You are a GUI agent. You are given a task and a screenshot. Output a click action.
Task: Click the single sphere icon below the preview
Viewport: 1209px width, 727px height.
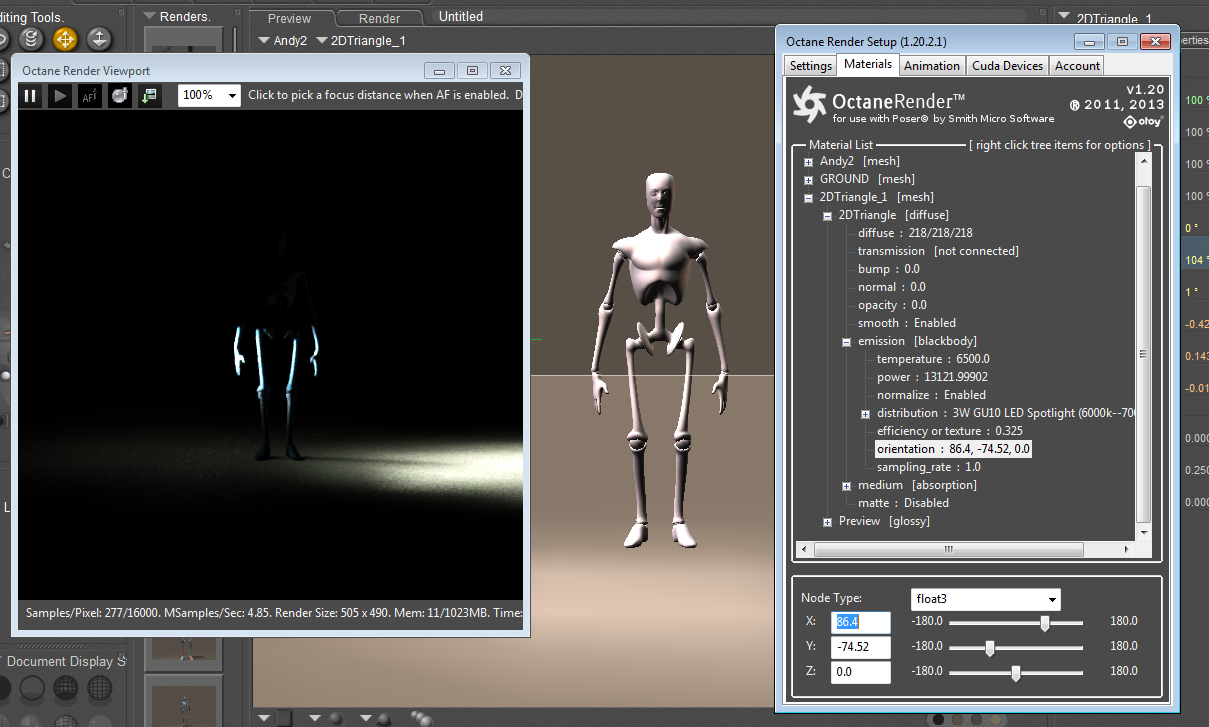pos(335,718)
